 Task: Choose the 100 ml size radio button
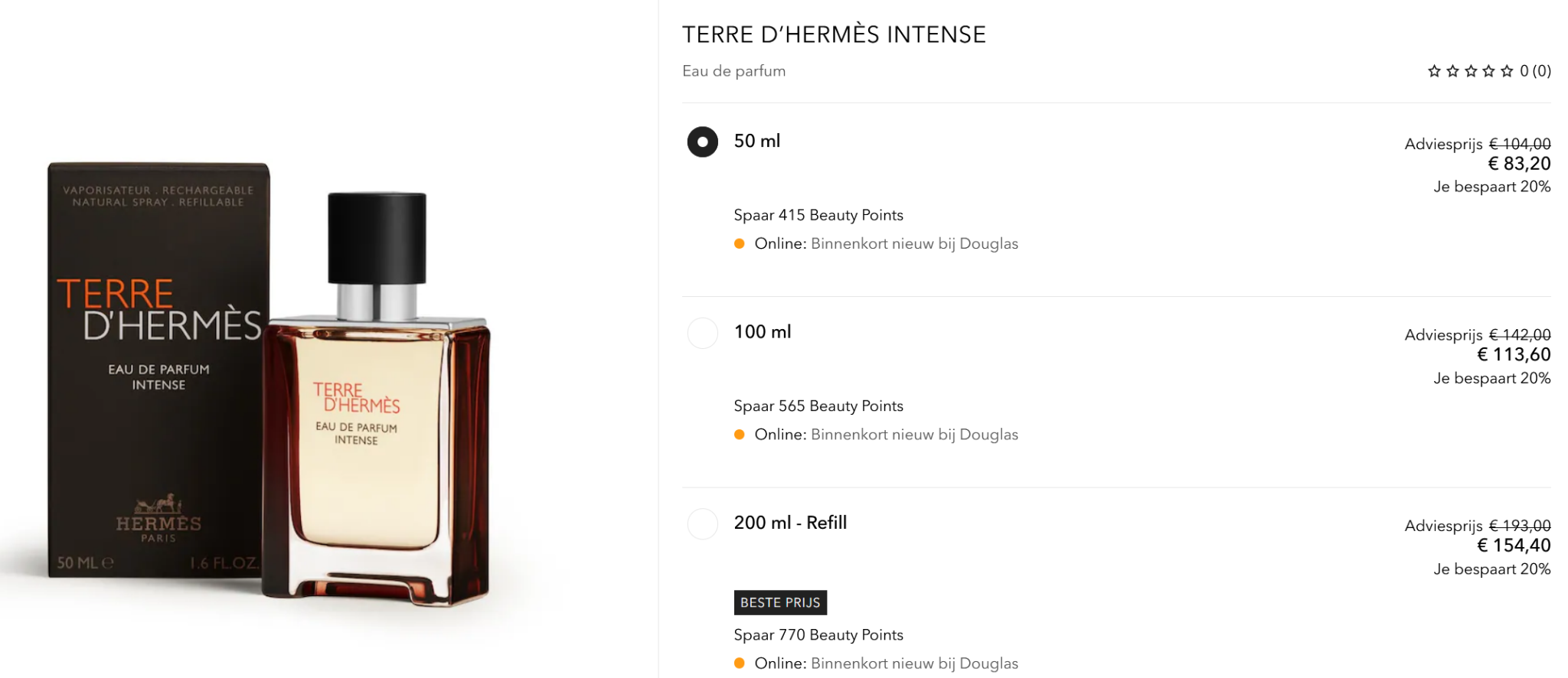pyautogui.click(x=702, y=333)
